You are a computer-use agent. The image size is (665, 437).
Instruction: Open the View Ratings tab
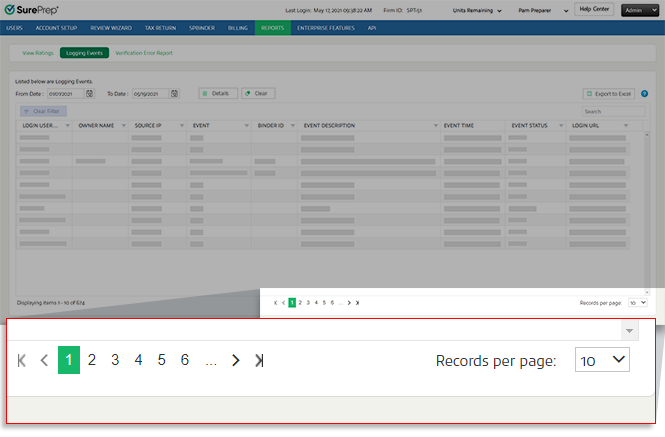(37, 51)
